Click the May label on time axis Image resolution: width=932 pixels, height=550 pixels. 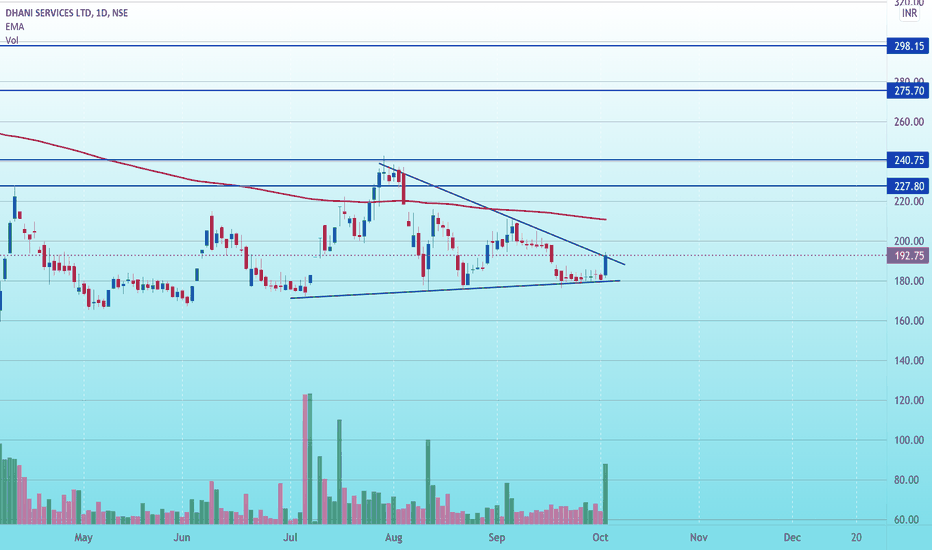(83, 538)
